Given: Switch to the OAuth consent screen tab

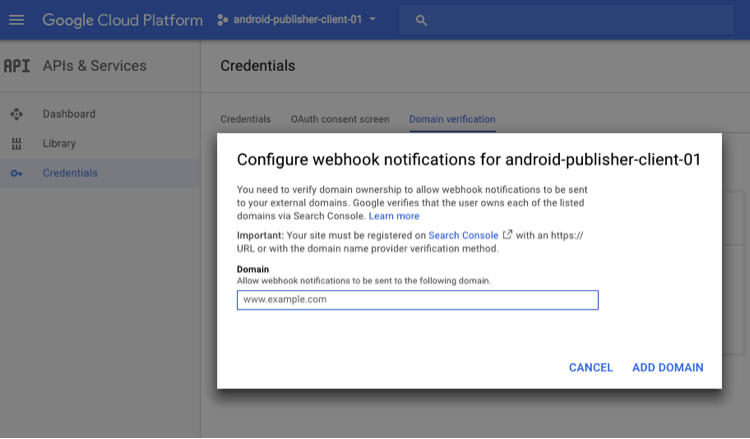Looking at the screenshot, I should [340, 119].
